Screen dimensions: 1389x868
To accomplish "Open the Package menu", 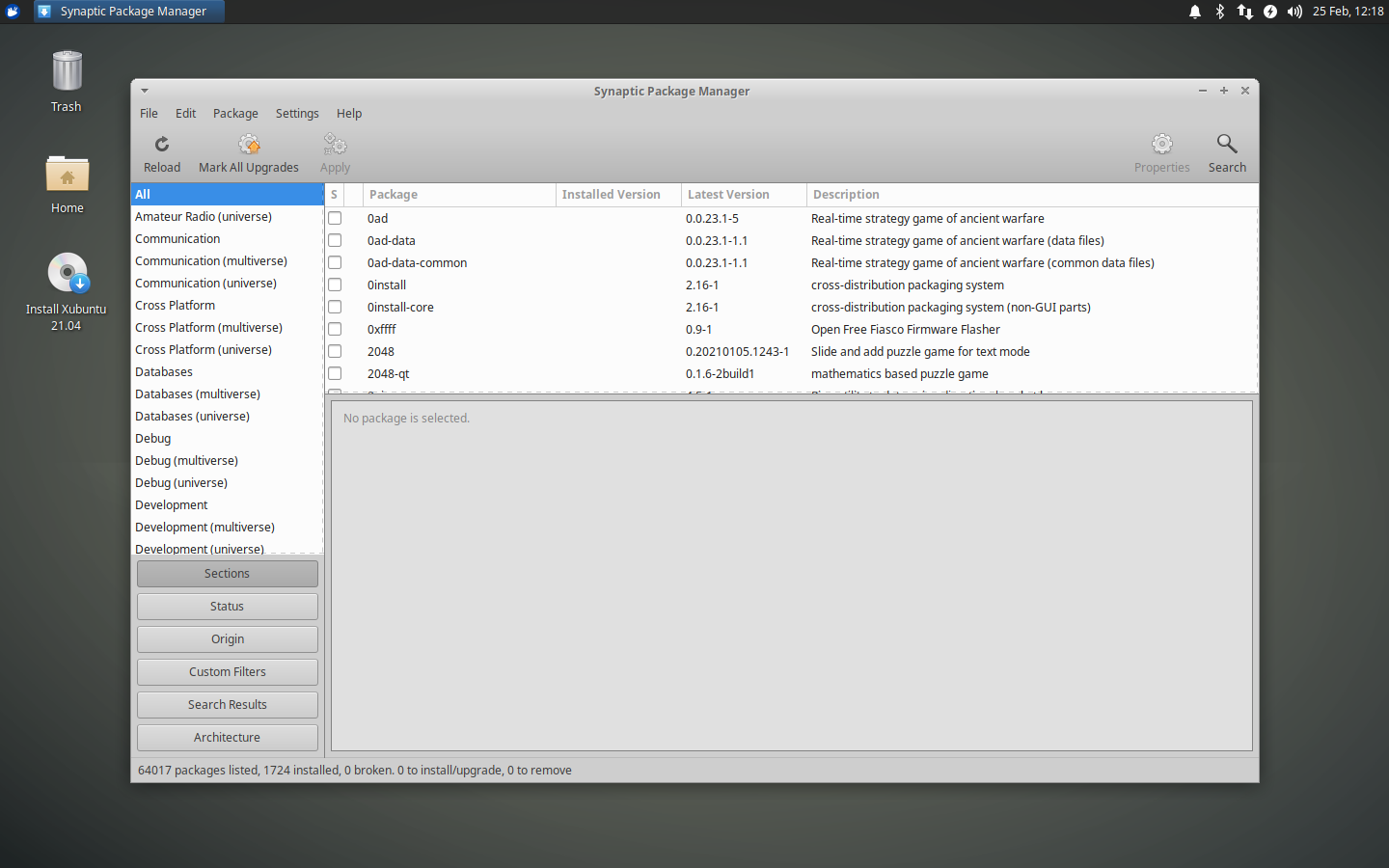I will [235, 113].
